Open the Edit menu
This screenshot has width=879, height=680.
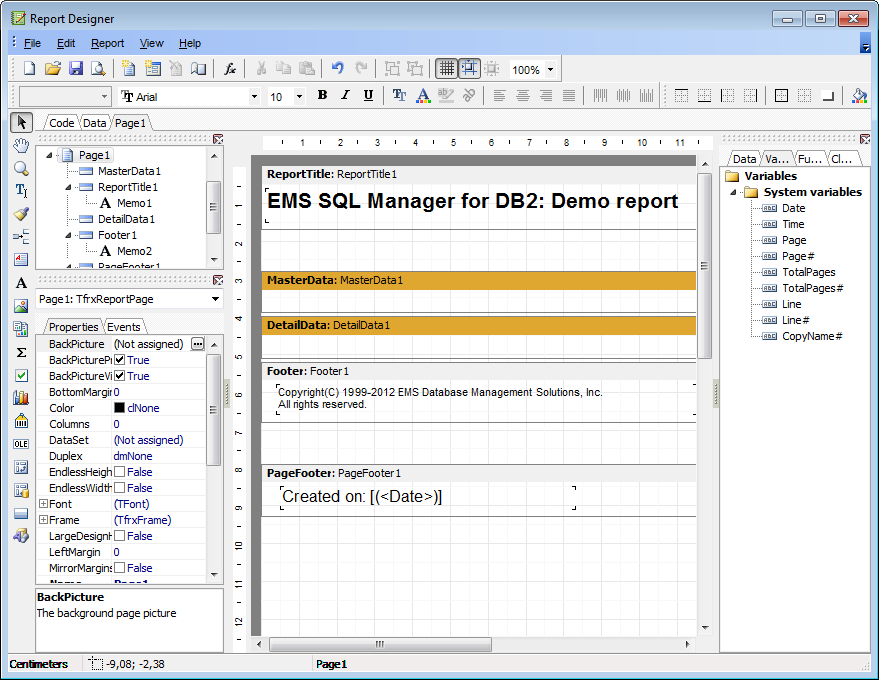point(66,43)
